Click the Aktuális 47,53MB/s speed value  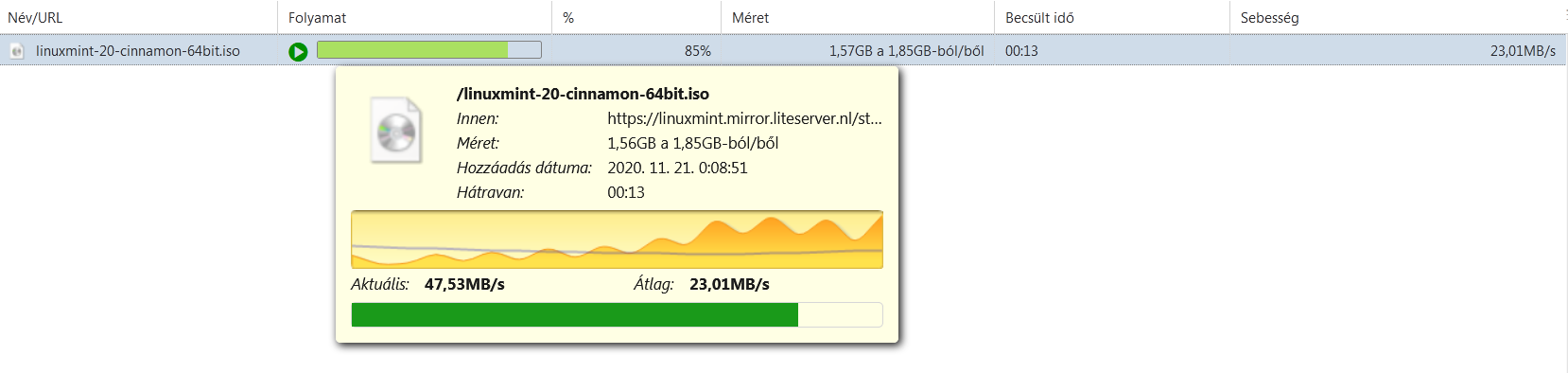point(464,284)
